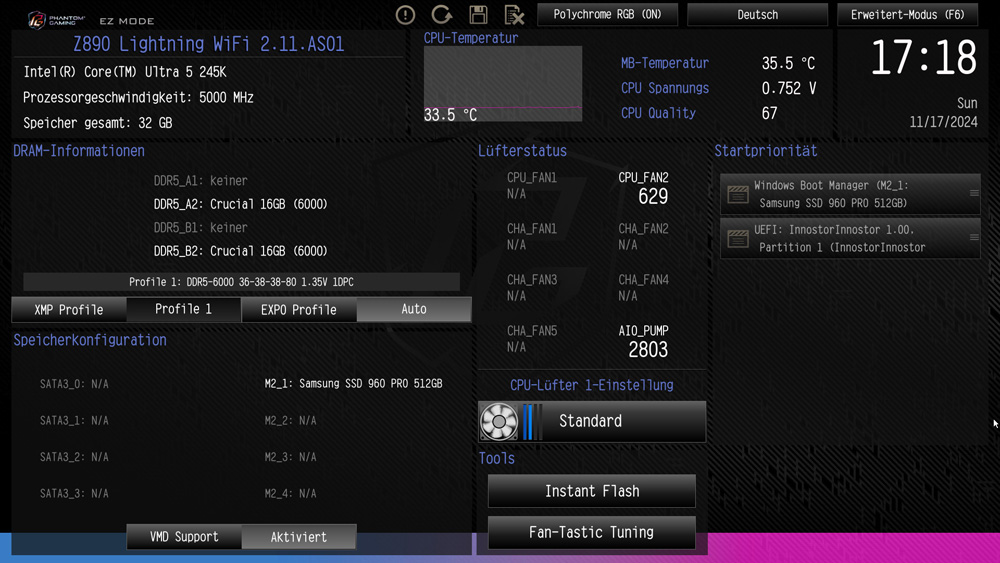
Task: Click the DRAM-Informationen heading
Action: pyautogui.click(x=79, y=151)
